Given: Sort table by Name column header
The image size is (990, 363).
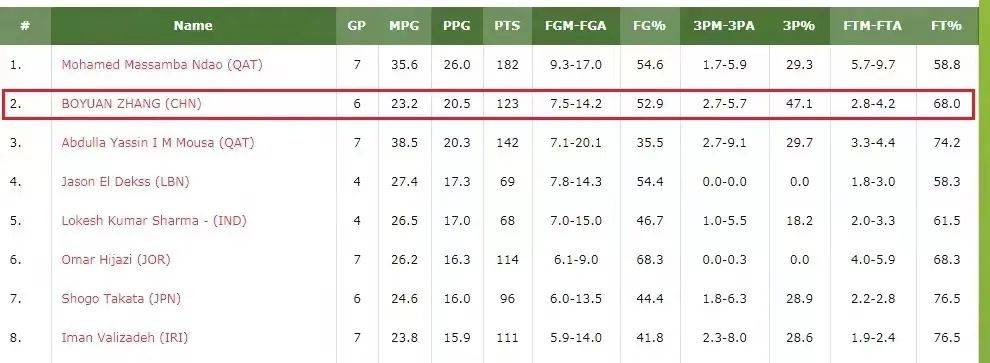Looking at the screenshot, I should tap(193, 26).
